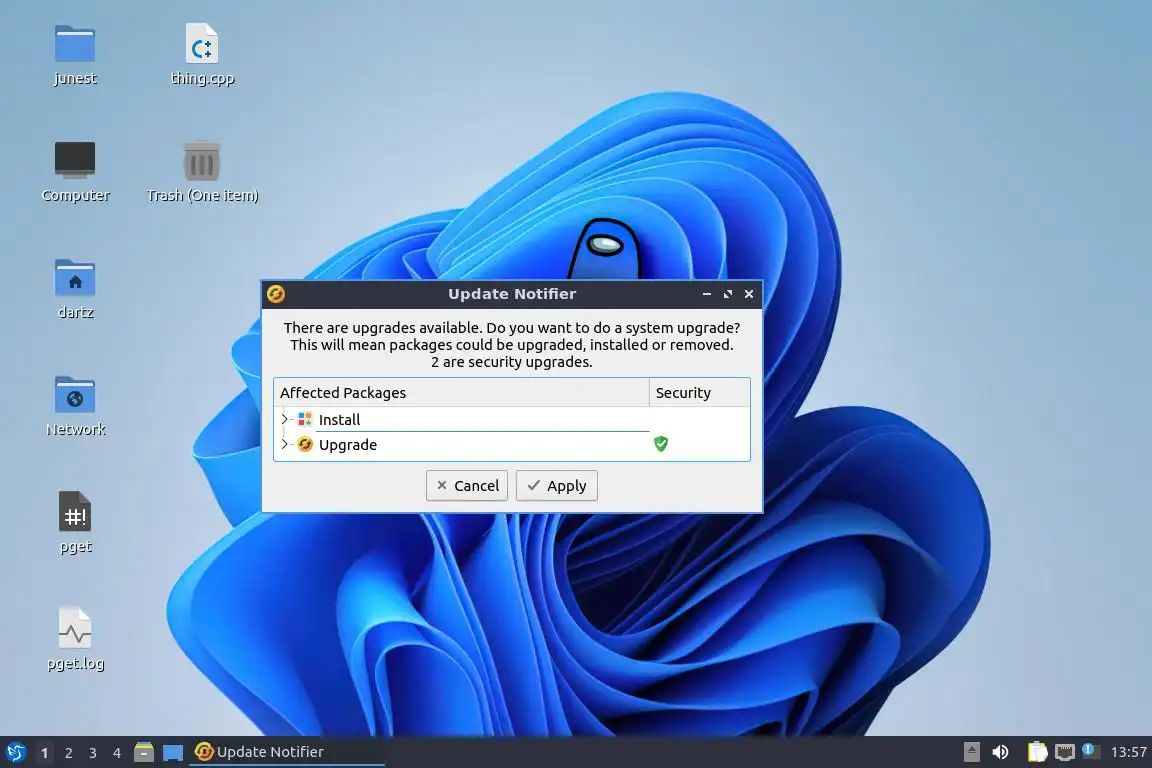Screen dimensions: 1152x768
Task: Click the Update Notifier window title text
Action: (512, 294)
